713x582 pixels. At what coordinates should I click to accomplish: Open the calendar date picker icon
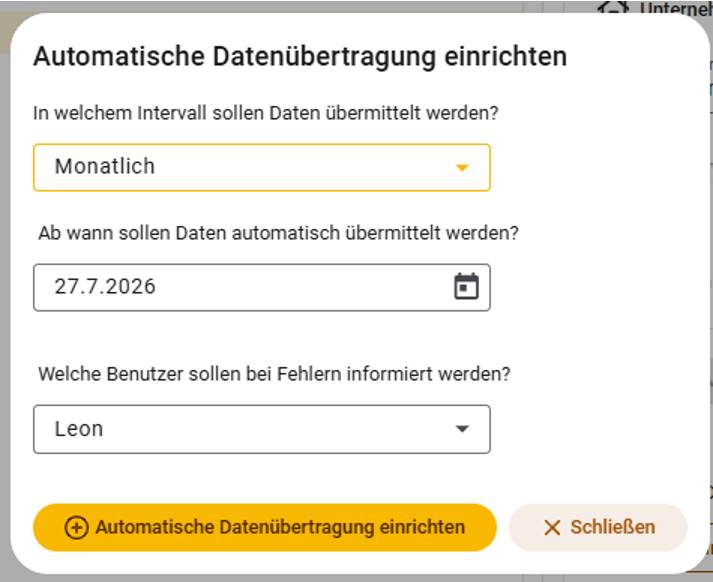pyautogui.click(x=466, y=286)
